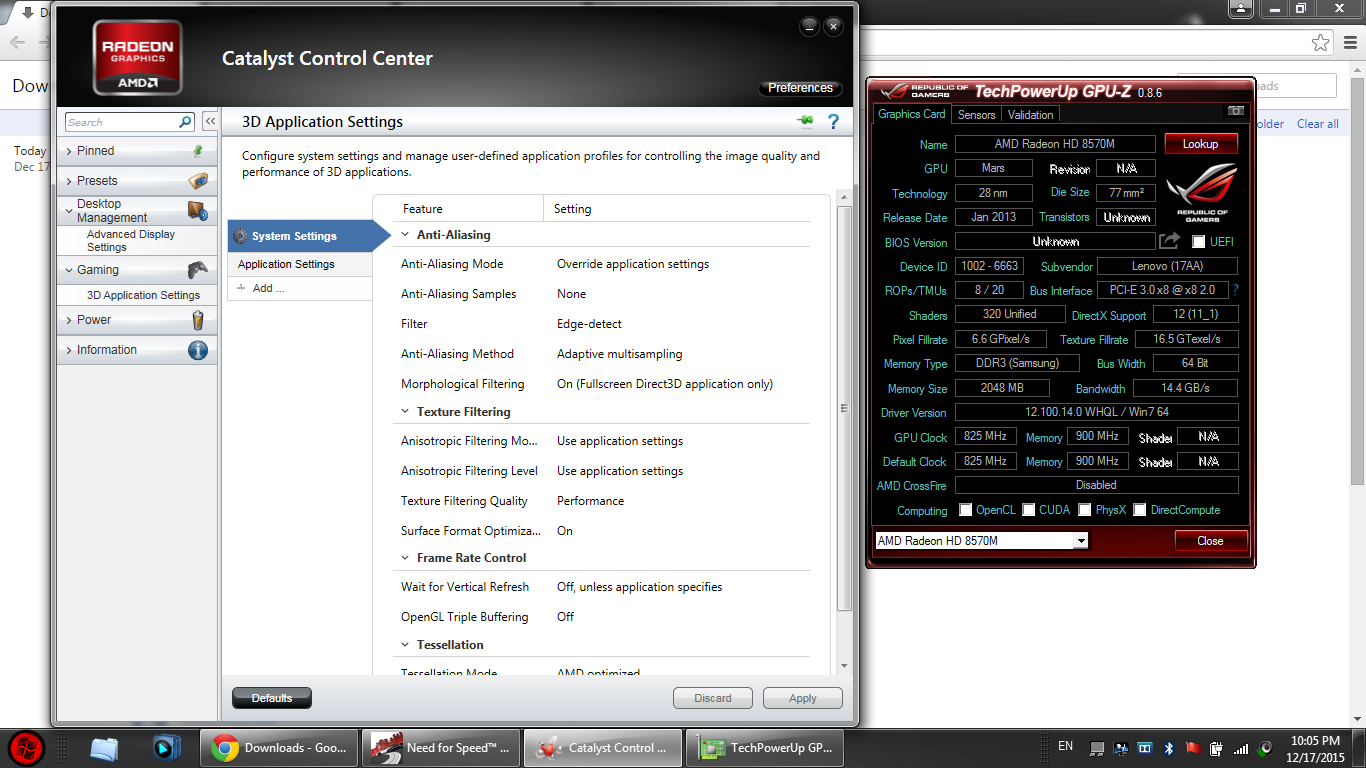Screen dimensions: 1366x768
Task: Click the Defaults button
Action: 271,698
